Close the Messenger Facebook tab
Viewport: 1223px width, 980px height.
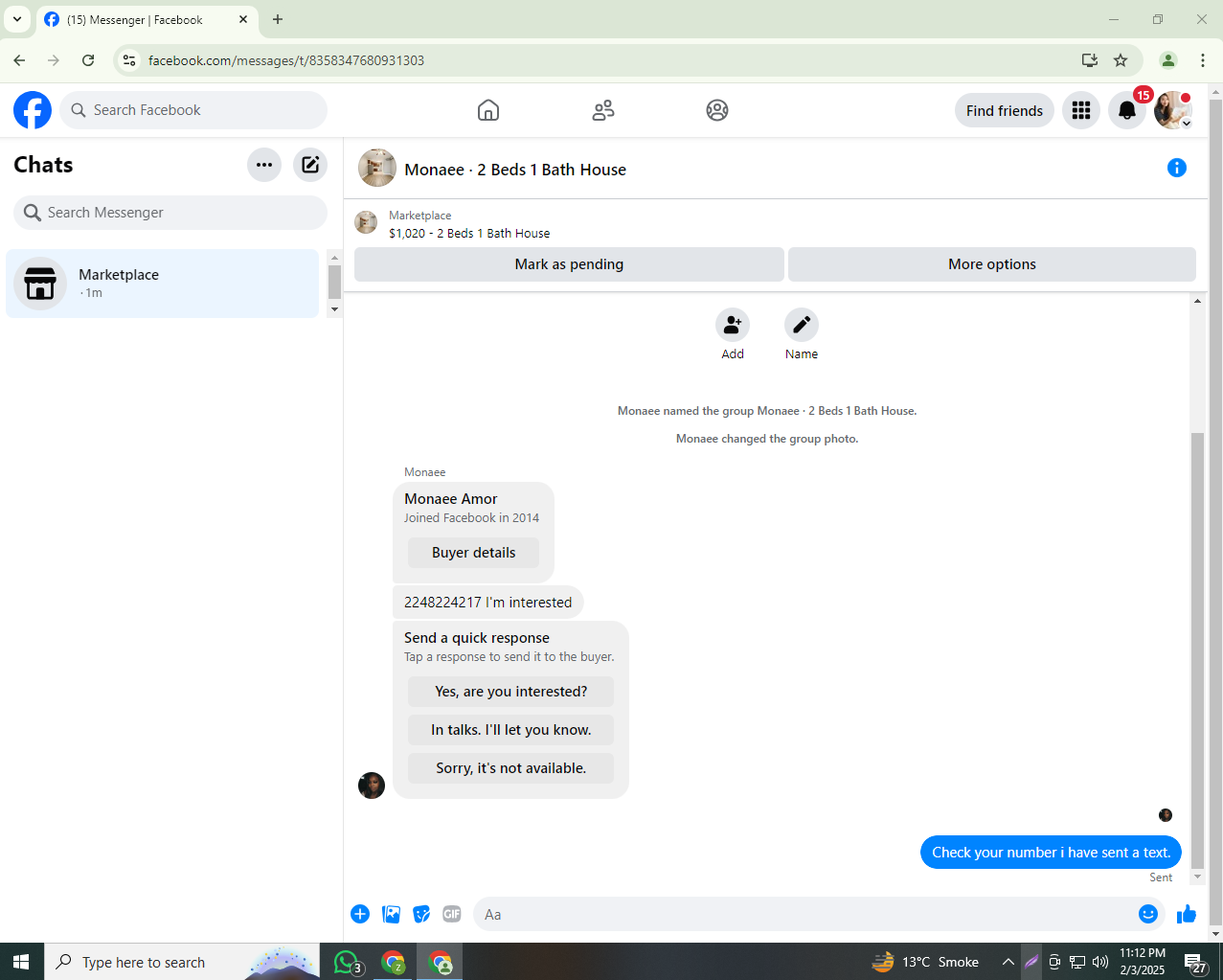coord(243,19)
